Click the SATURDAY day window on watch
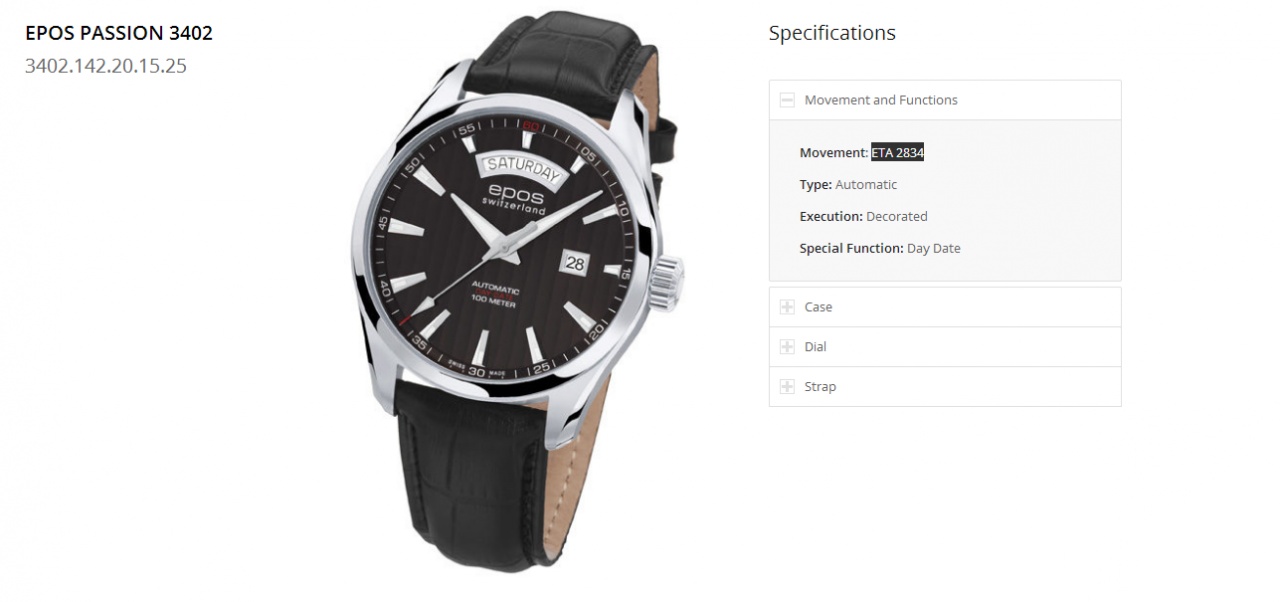1280x602 pixels. [x=523, y=166]
